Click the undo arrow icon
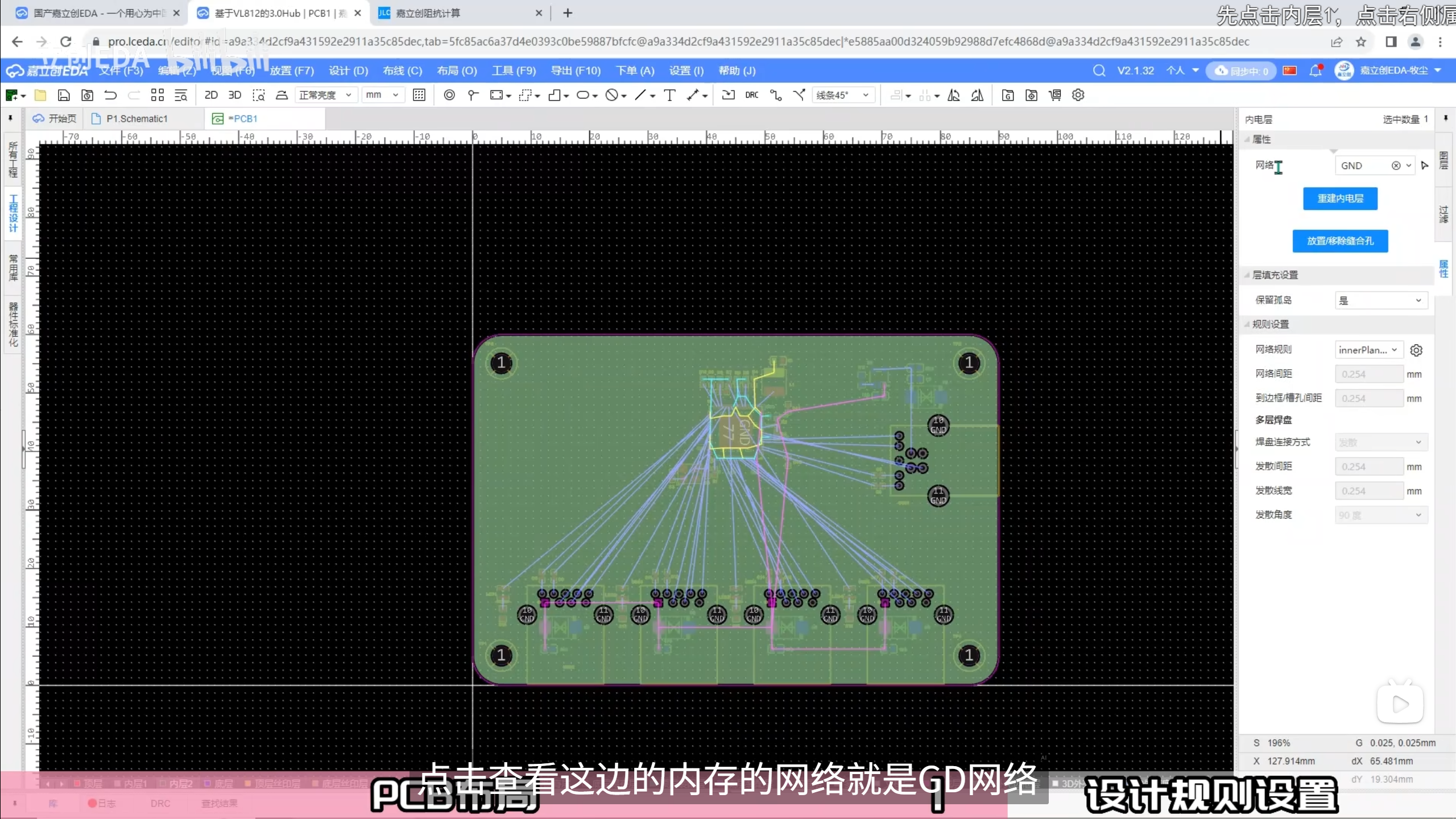The height and width of the screenshot is (819, 1456). point(110,95)
